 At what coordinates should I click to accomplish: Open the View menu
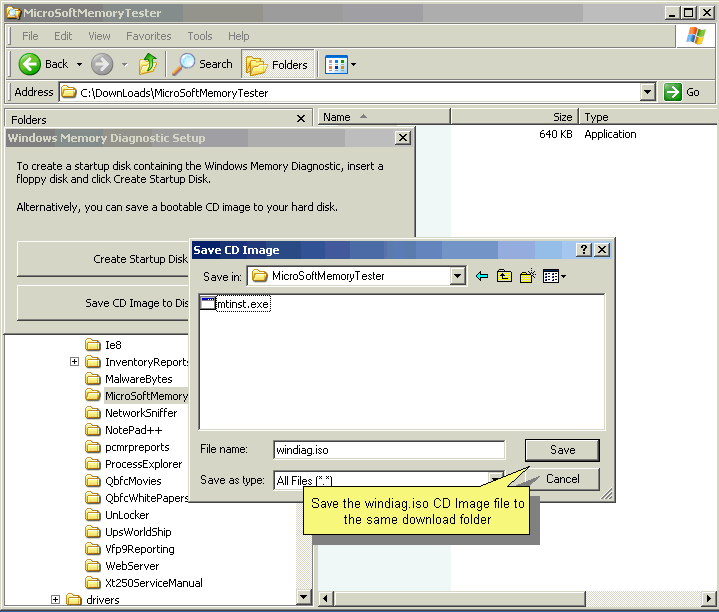(x=99, y=36)
